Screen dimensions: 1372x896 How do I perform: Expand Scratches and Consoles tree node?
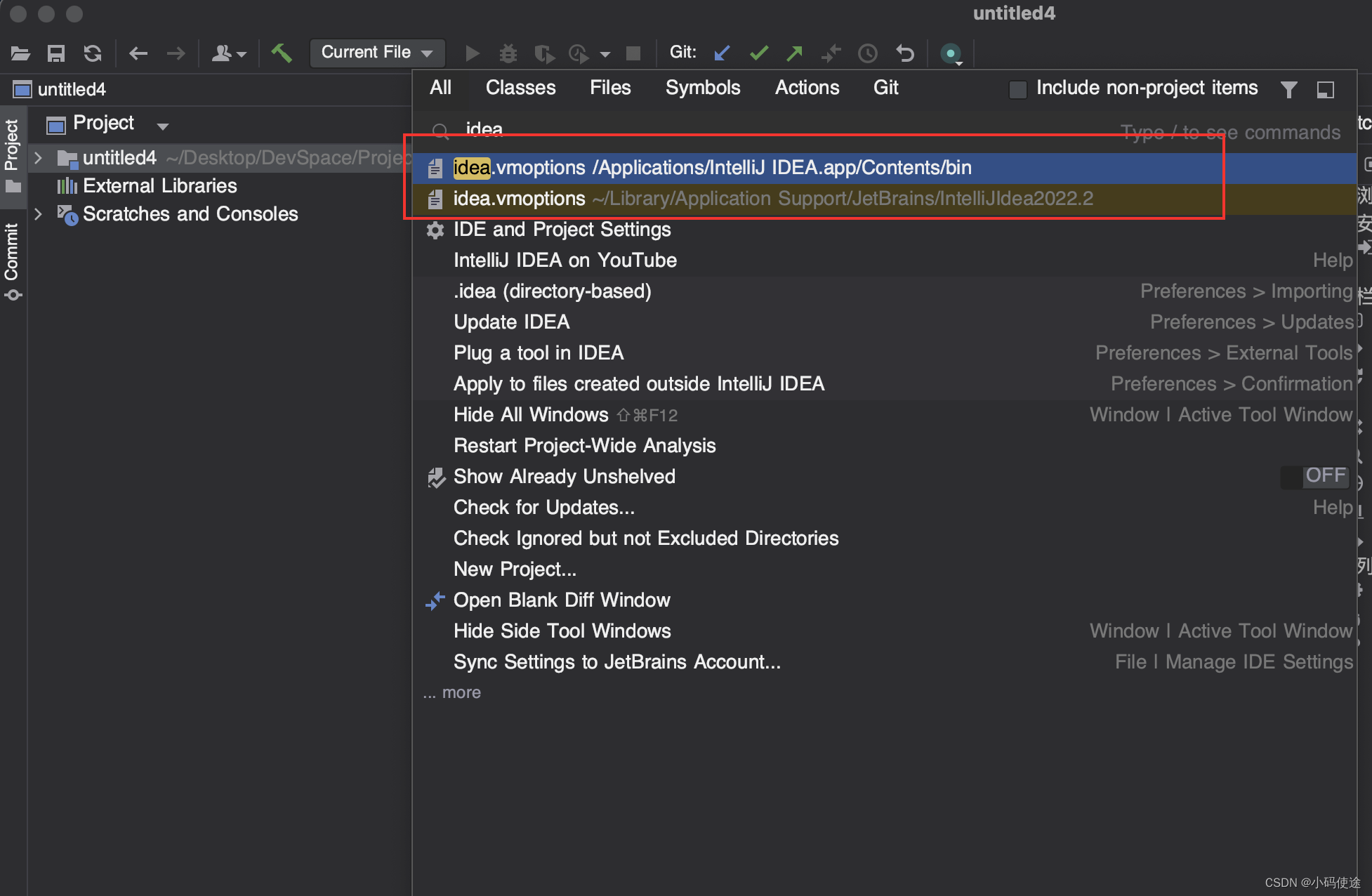[39, 214]
